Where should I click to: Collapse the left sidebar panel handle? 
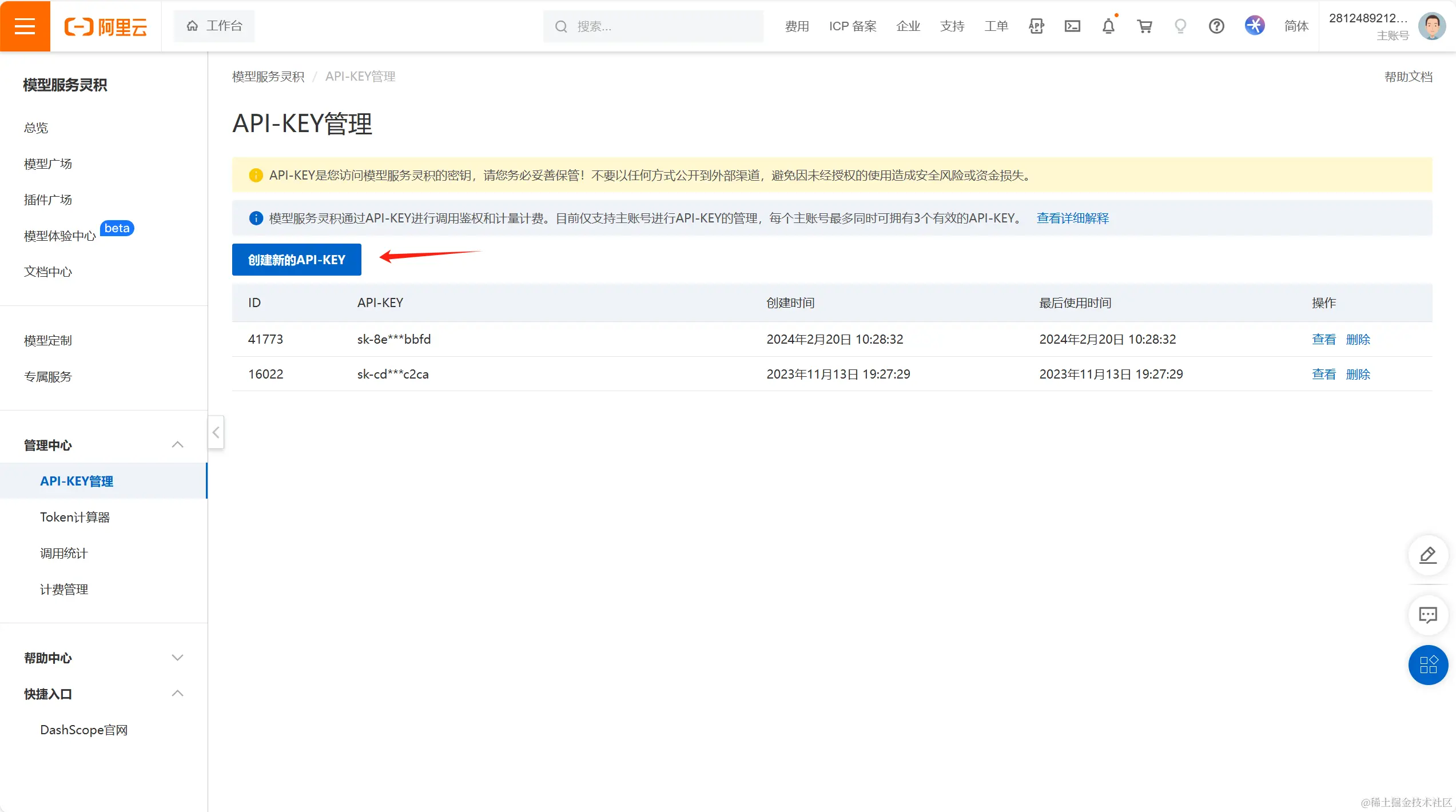pyautogui.click(x=216, y=432)
